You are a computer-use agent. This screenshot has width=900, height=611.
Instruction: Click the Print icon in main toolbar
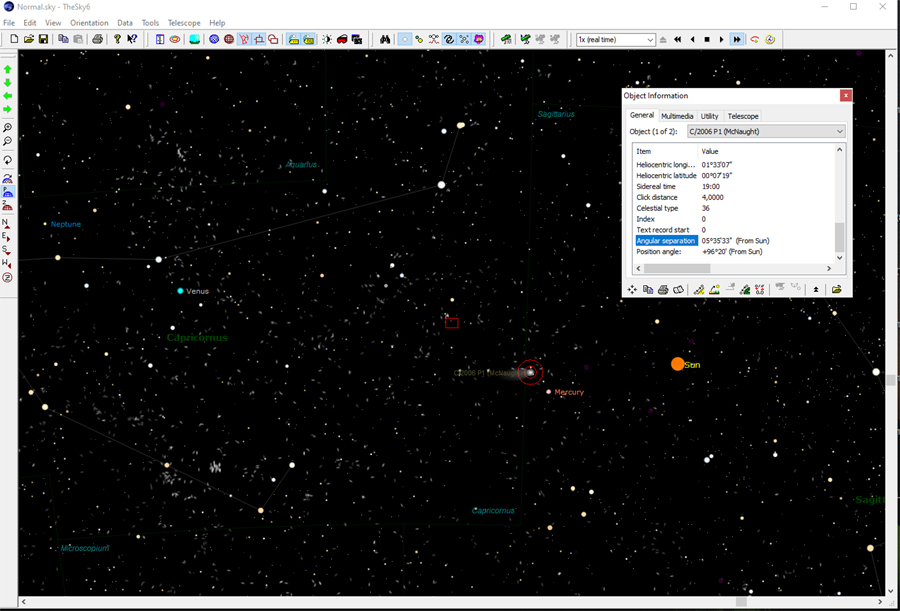[98, 40]
